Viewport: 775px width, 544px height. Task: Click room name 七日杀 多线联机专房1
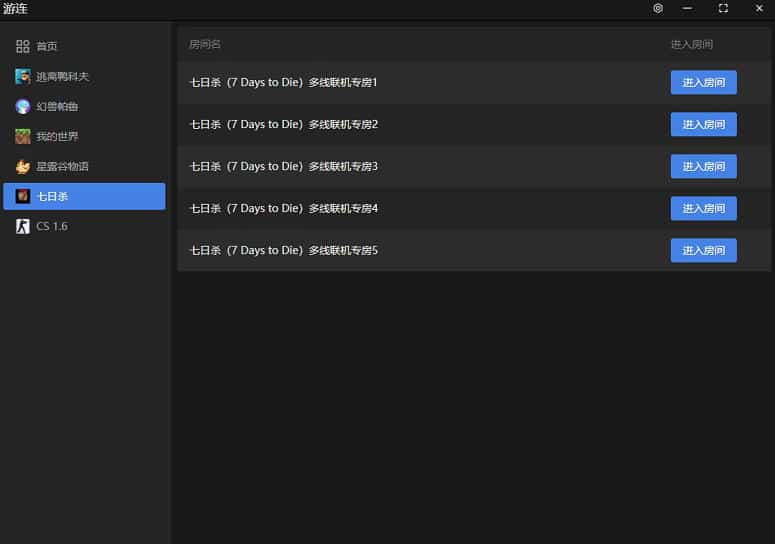(283, 83)
